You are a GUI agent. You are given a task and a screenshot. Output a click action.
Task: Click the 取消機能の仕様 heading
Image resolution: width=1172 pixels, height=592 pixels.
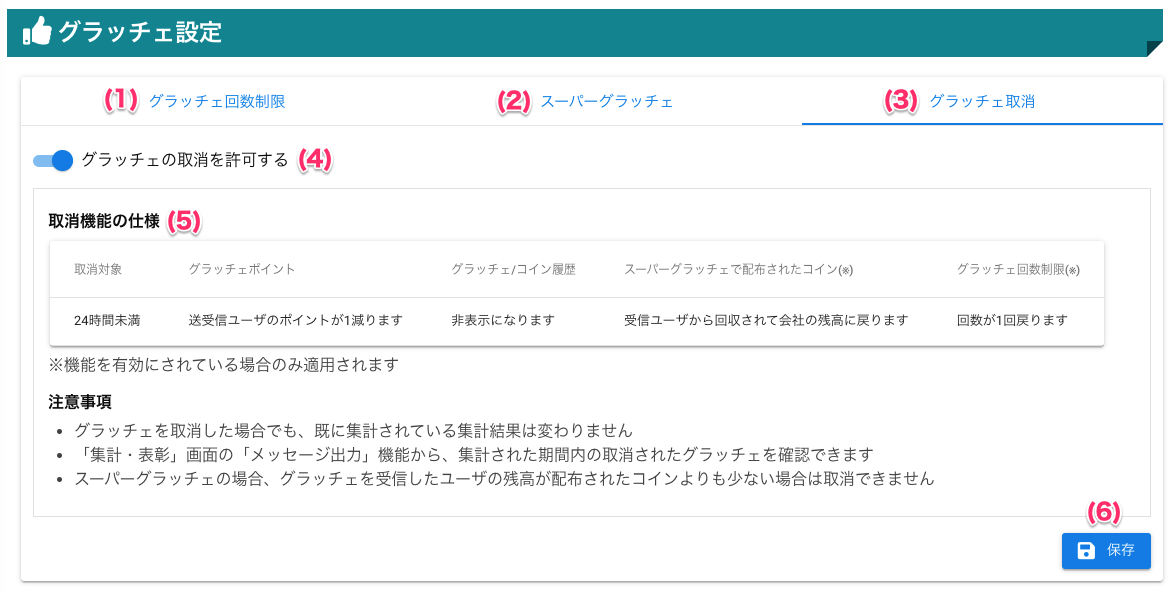pos(104,221)
